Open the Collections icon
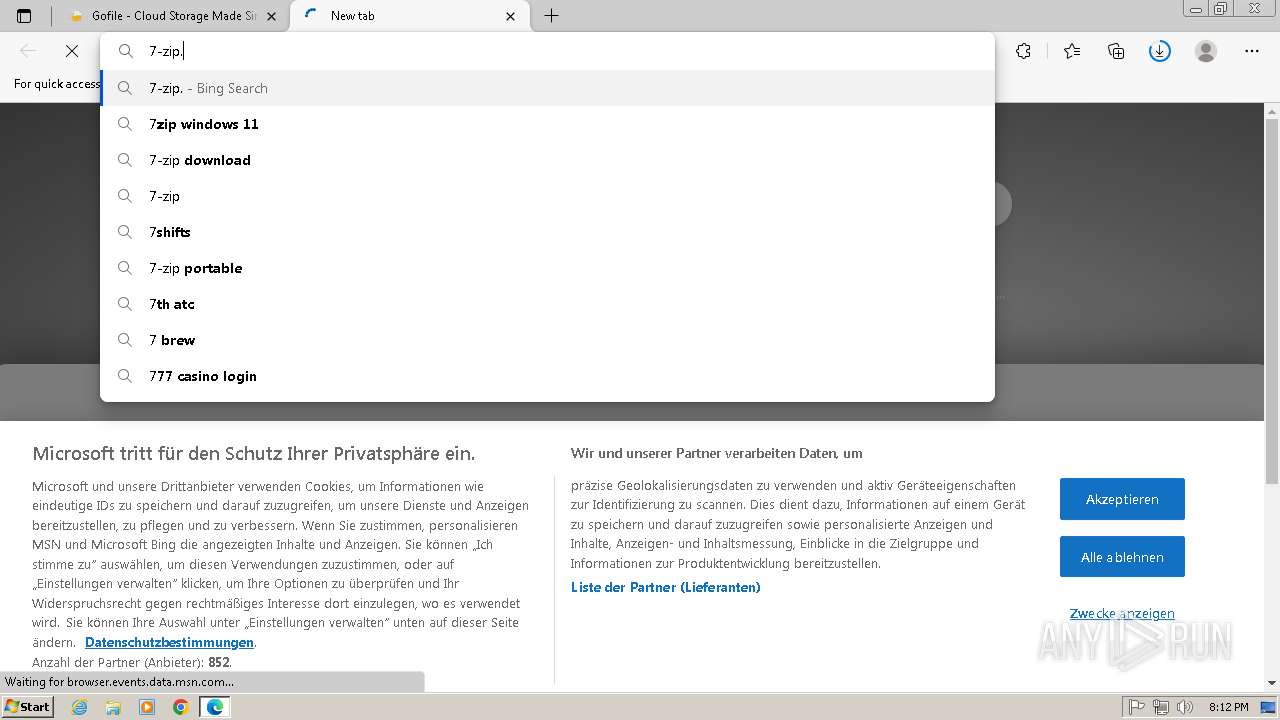1280x720 pixels. (1116, 51)
